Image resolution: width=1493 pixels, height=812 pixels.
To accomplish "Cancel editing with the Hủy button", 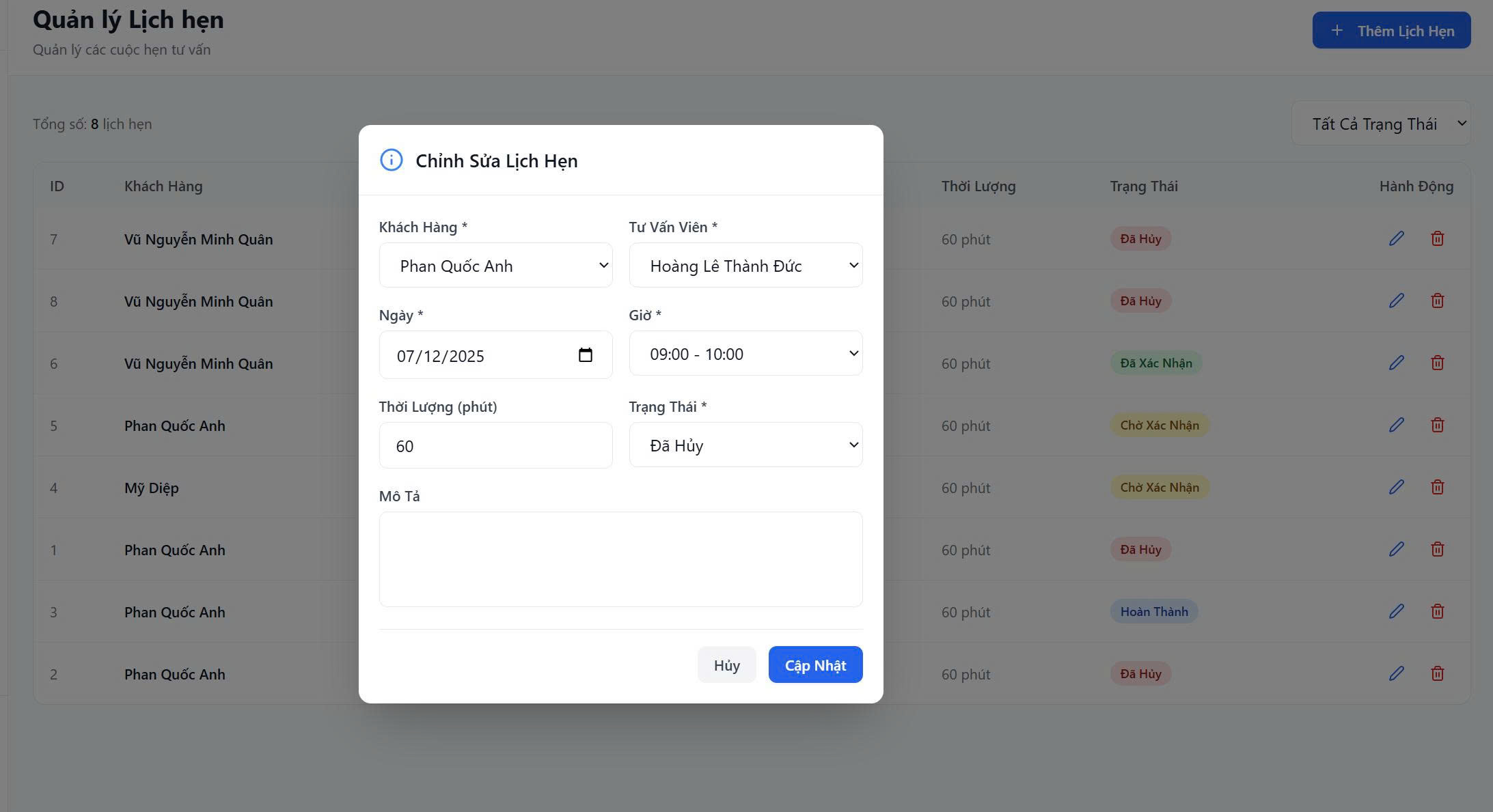I will [726, 665].
